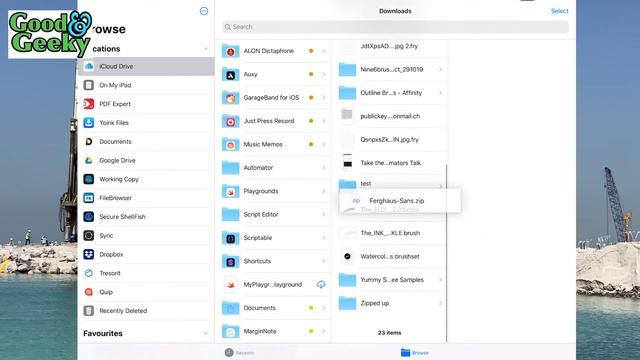The height and width of the screenshot is (360, 640).
Task: Open Dropbox location
Action: 146,254
